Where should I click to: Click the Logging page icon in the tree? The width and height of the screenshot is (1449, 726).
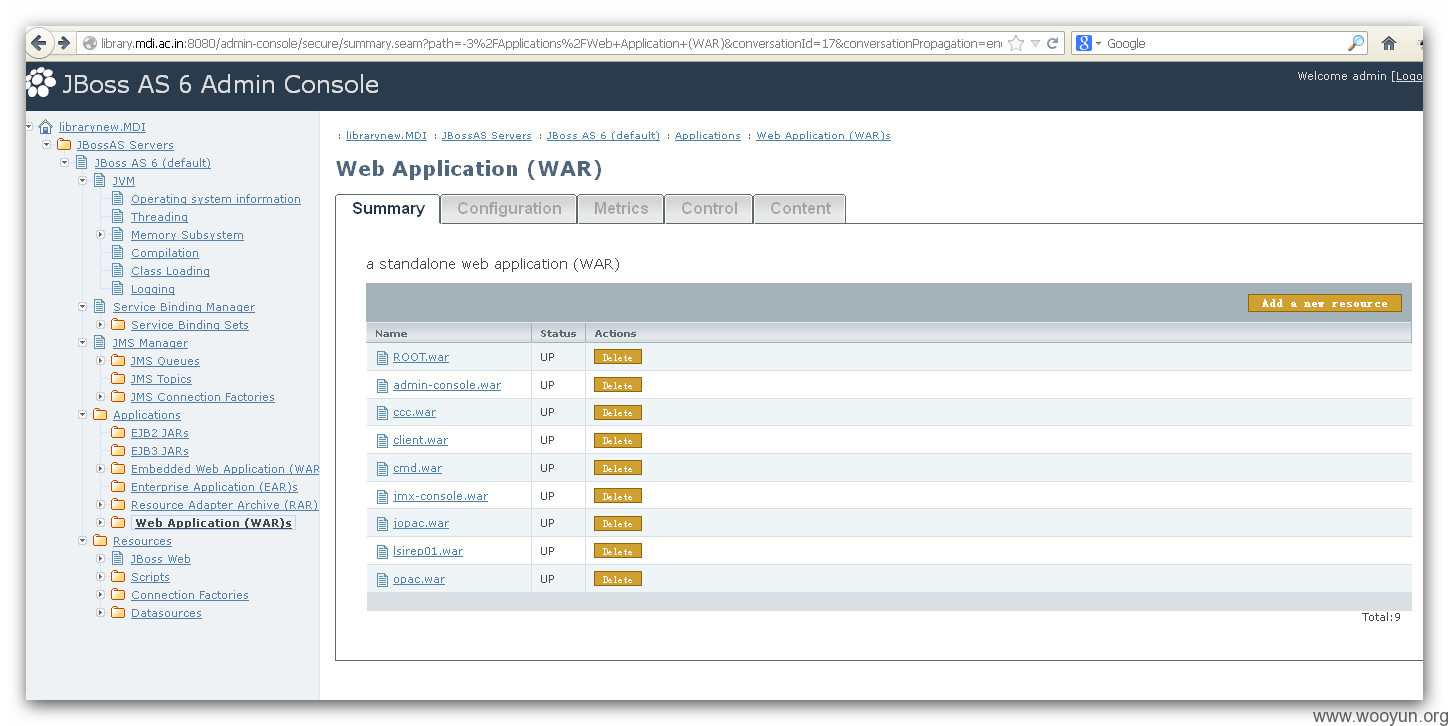coord(118,289)
